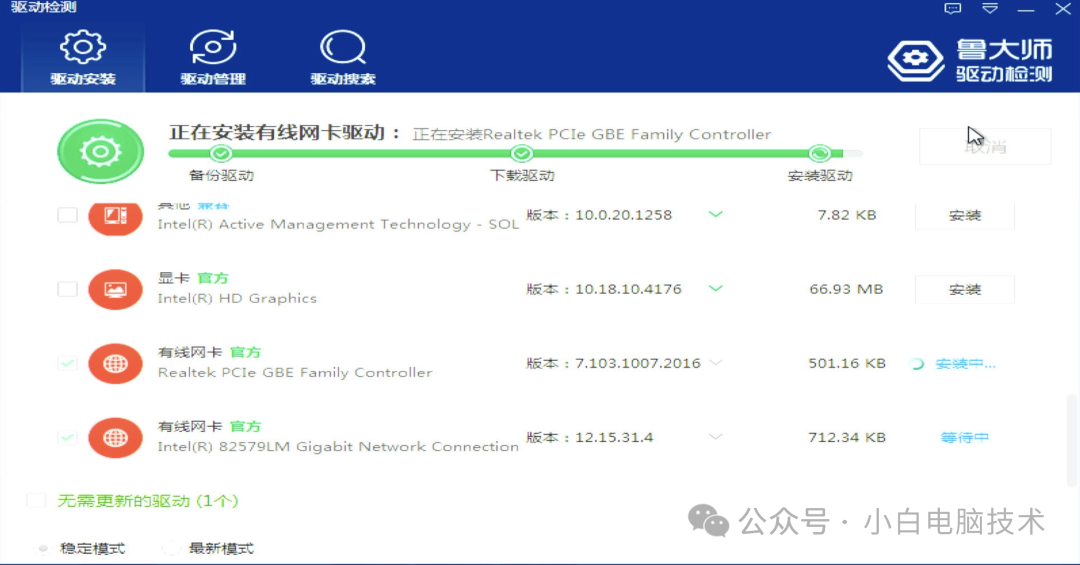
Task: Open the title bar dropdown menu icon
Action: [990, 9]
